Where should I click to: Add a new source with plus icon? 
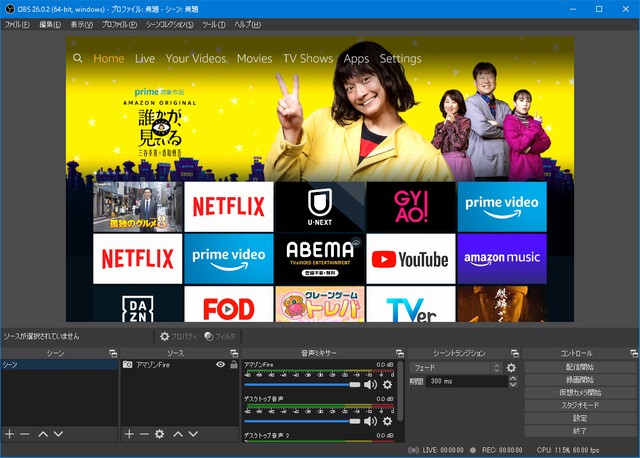[x=129, y=434]
